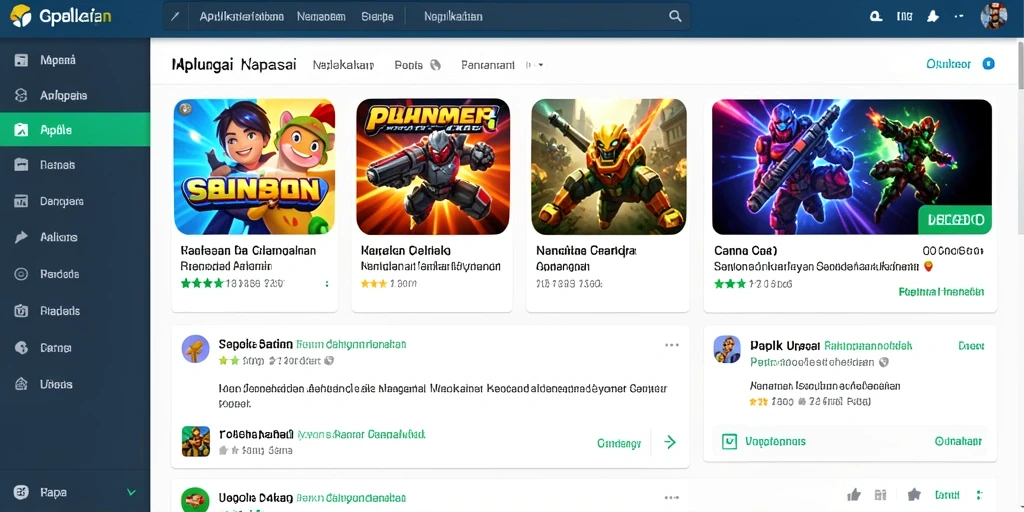Open the Sianps item in the top bar
This screenshot has height=512, width=1024.
377,16
